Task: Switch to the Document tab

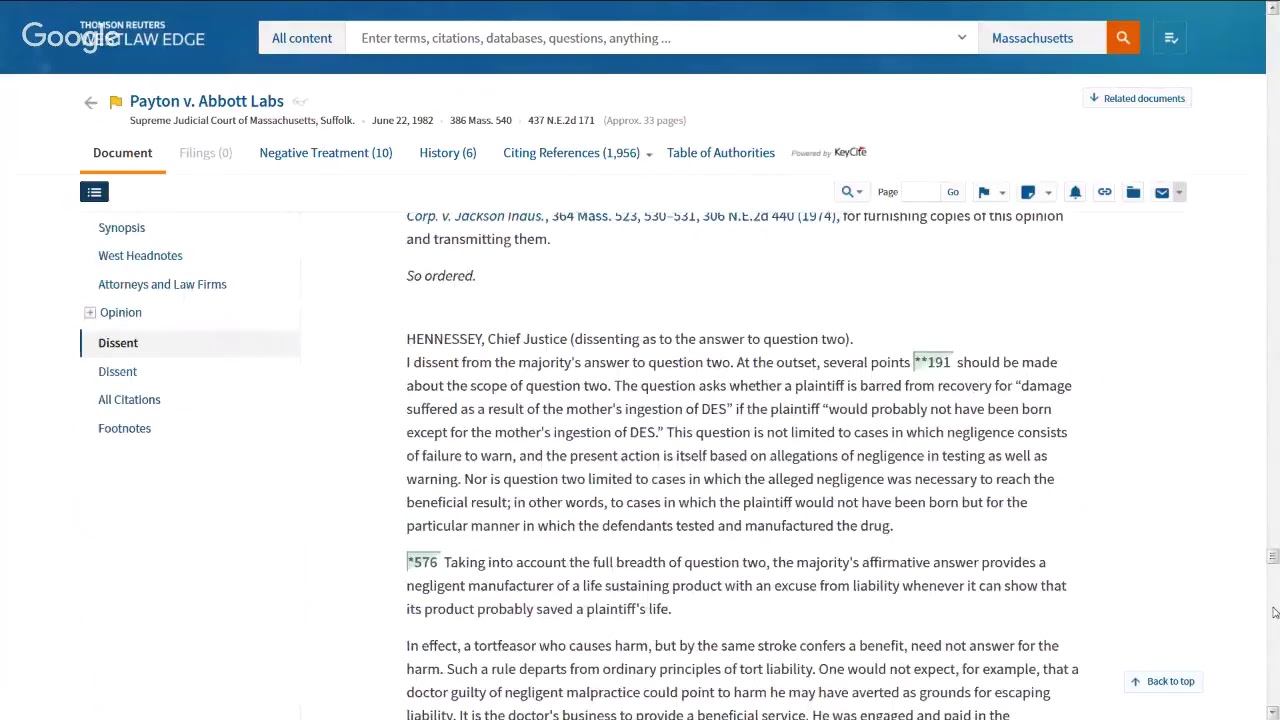Action: [x=122, y=153]
